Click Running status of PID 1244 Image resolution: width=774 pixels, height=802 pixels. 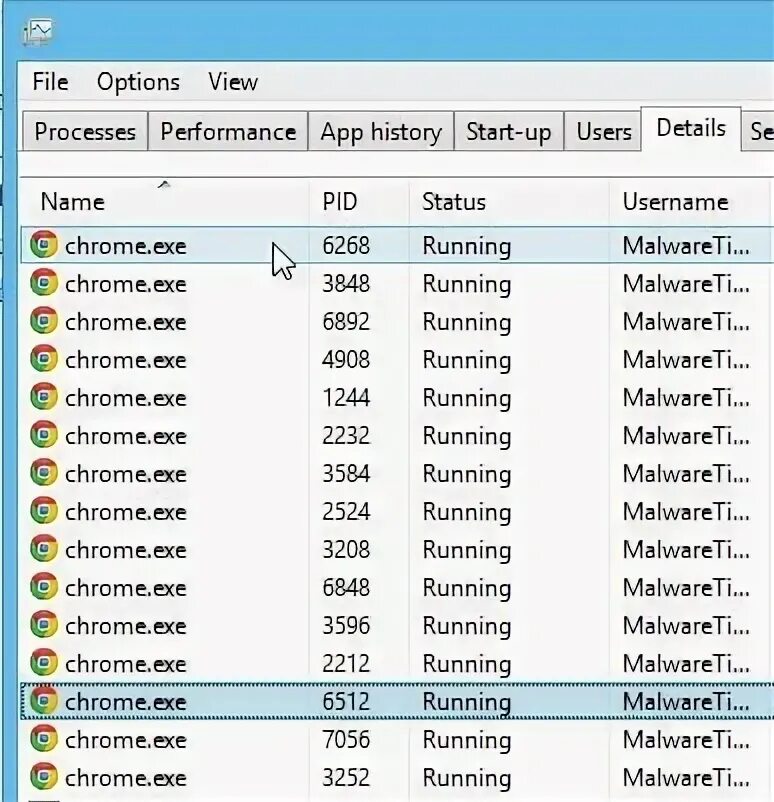coord(467,399)
